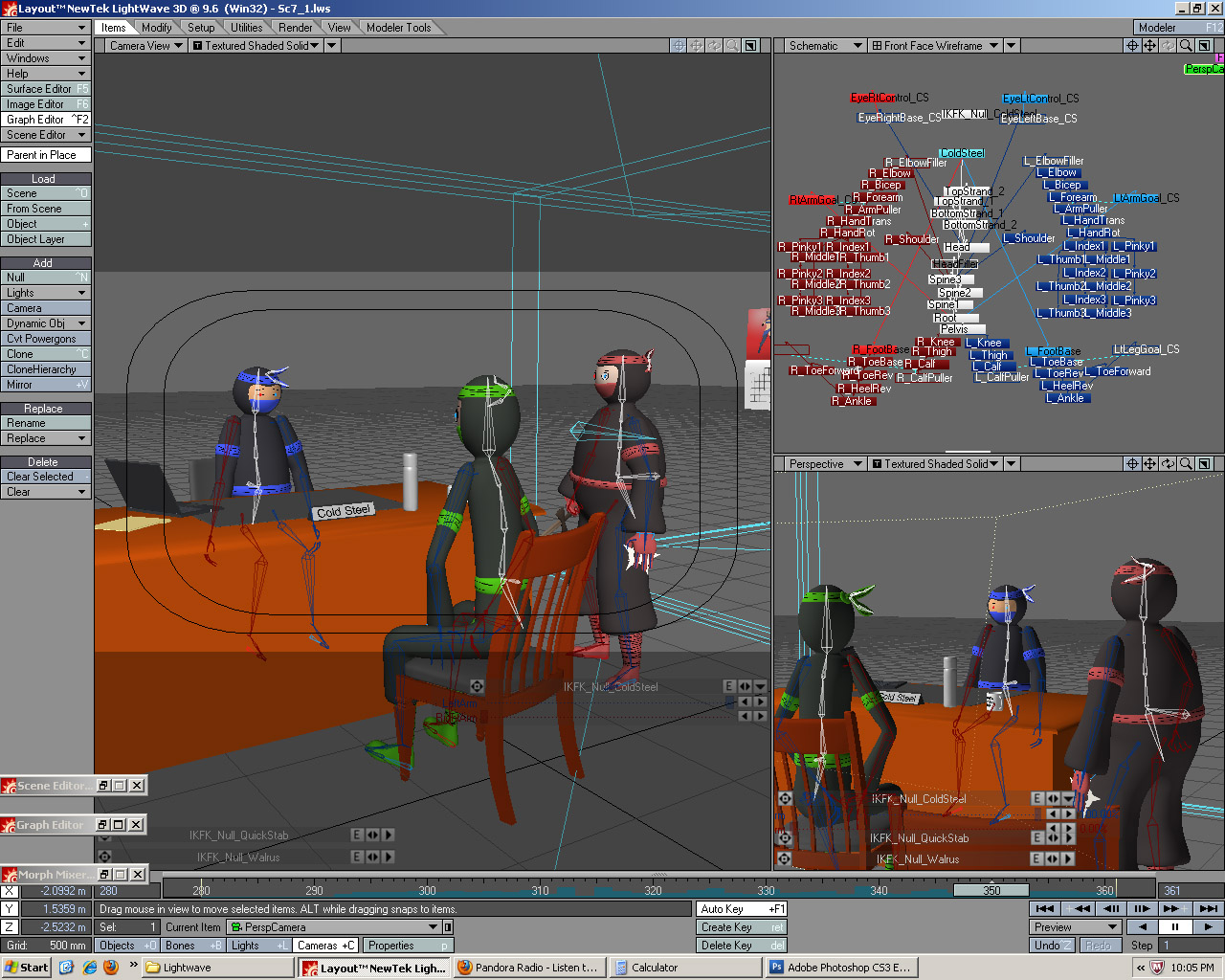Open the Render tab
The width and height of the screenshot is (1225, 980).
295,28
